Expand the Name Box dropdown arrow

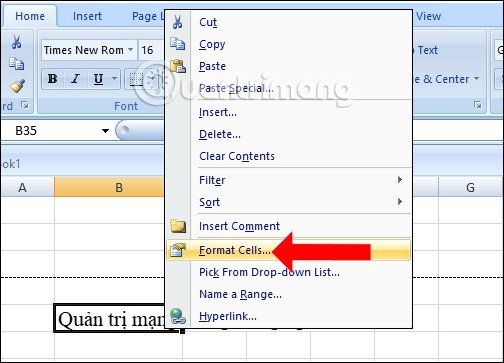[x=105, y=131]
